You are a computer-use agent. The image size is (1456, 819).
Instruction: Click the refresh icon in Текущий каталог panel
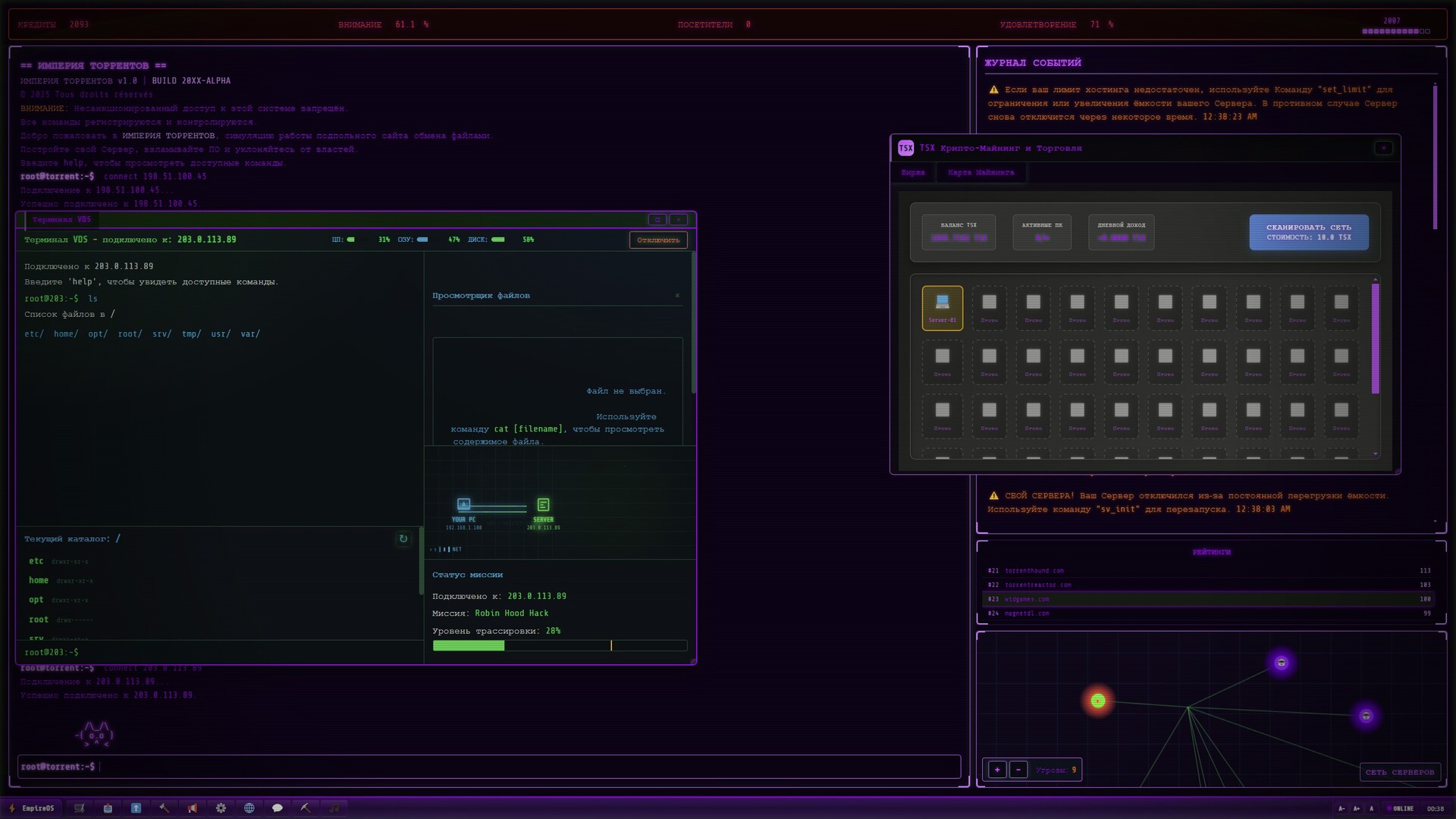[x=403, y=539]
